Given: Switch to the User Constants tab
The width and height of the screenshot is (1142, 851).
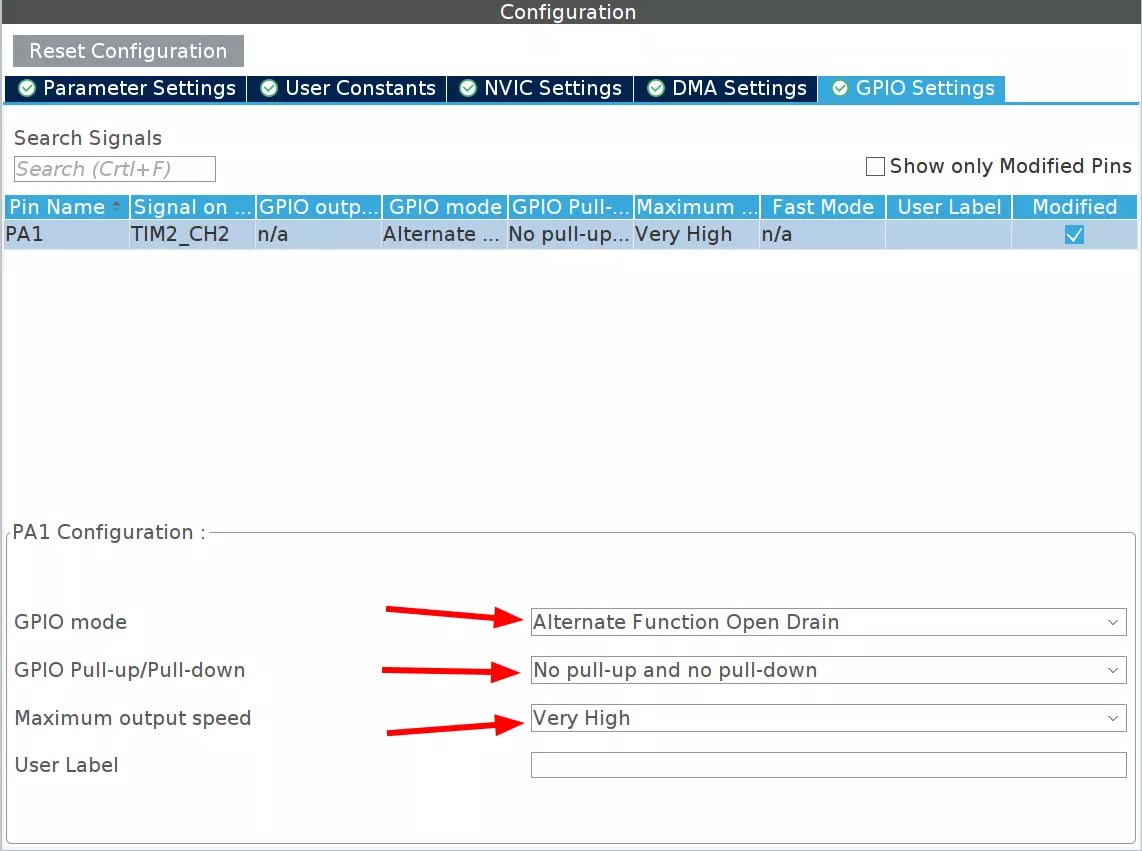Looking at the screenshot, I should [x=347, y=88].
